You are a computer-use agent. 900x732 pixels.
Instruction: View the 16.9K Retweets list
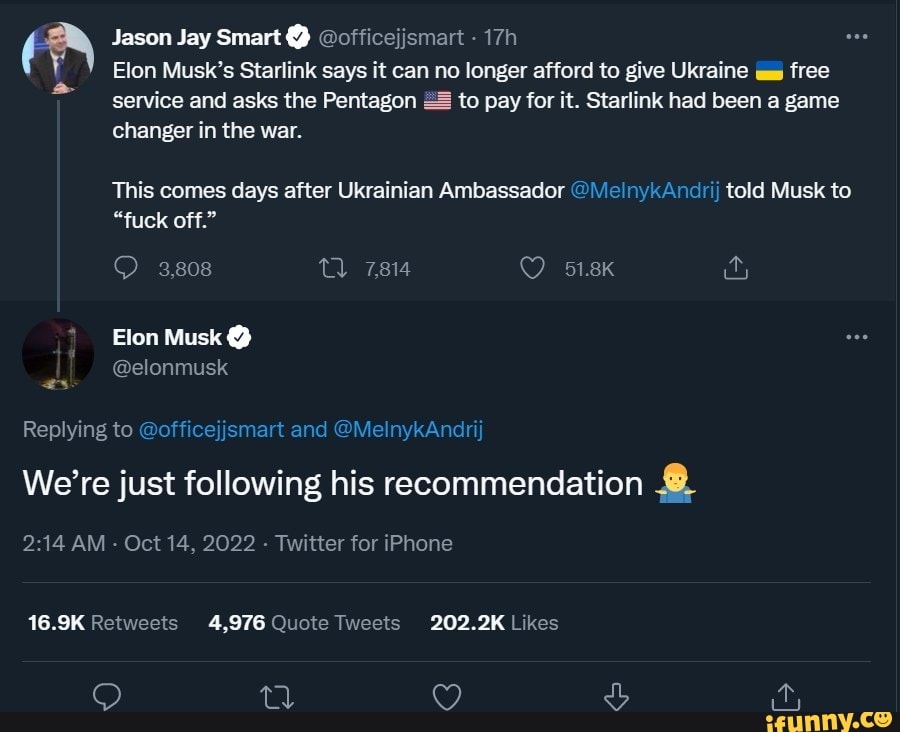point(103,623)
